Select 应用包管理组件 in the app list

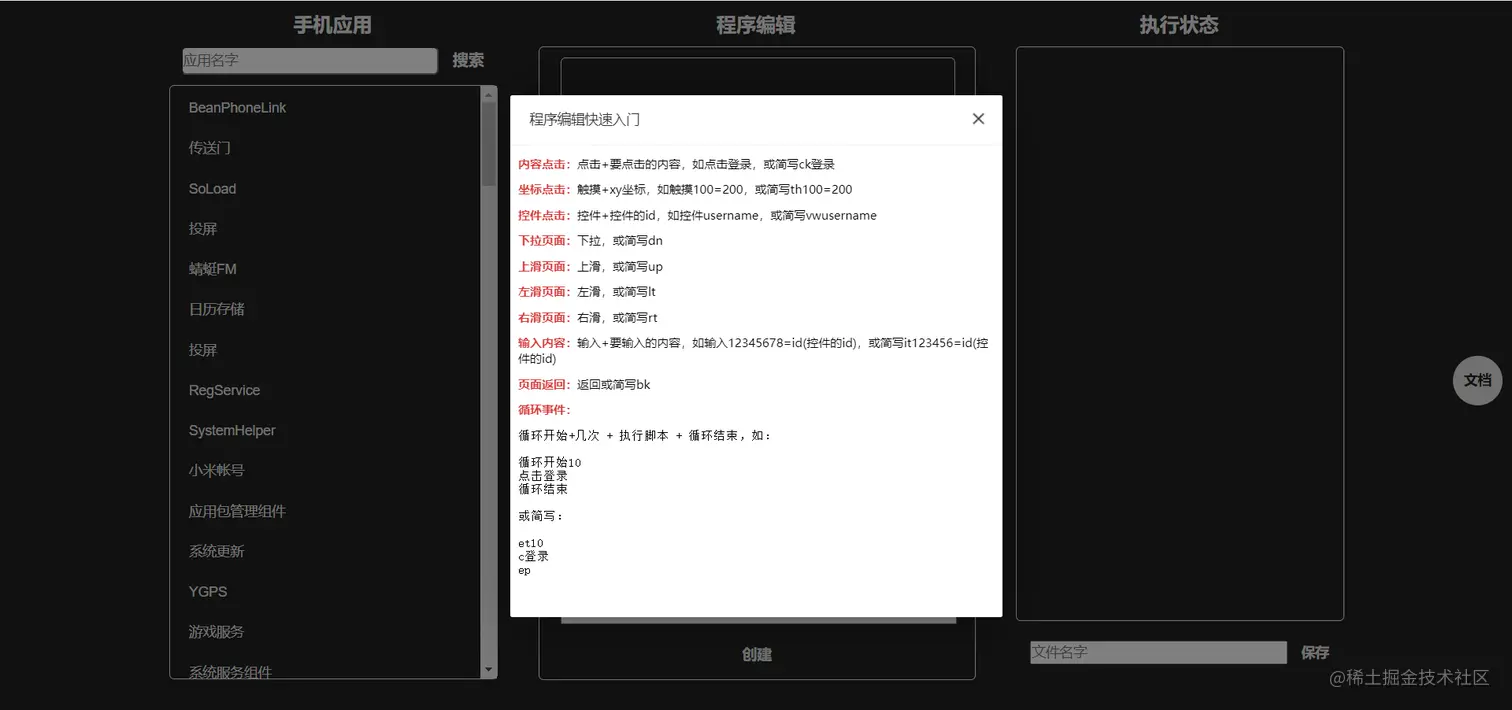237,511
